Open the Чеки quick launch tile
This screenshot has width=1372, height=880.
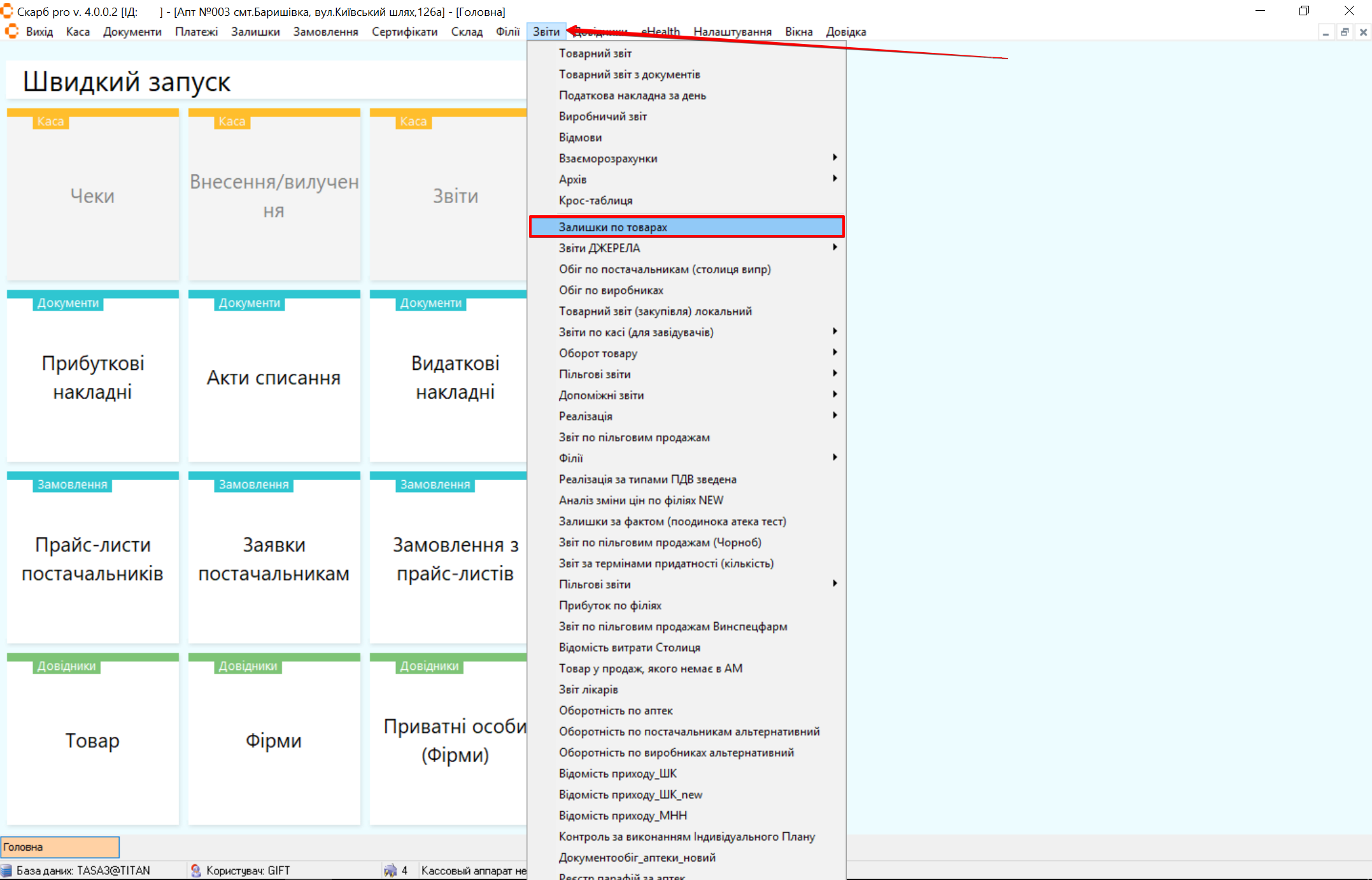click(93, 195)
